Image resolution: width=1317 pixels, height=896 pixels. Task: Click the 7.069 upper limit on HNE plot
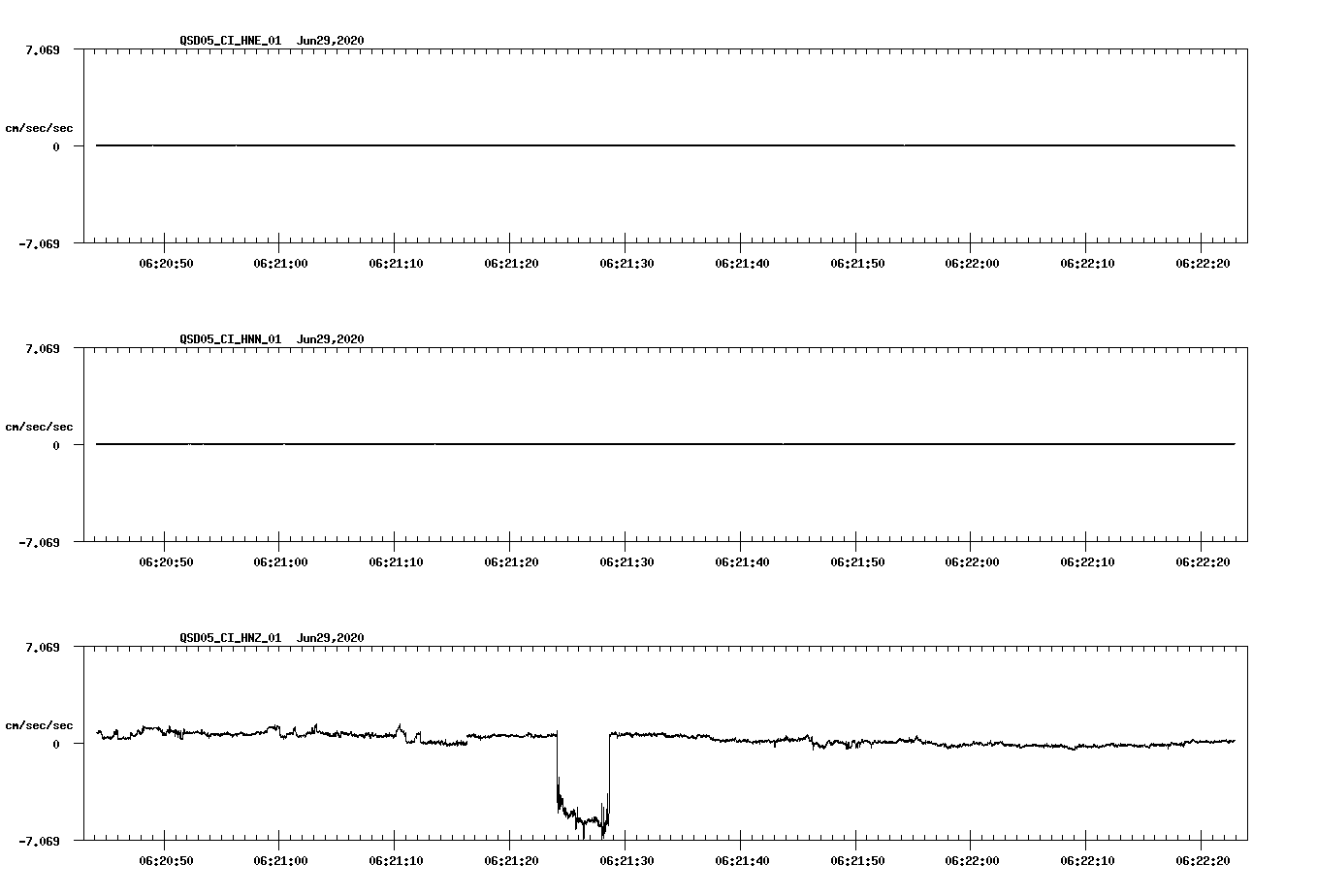click(44, 49)
